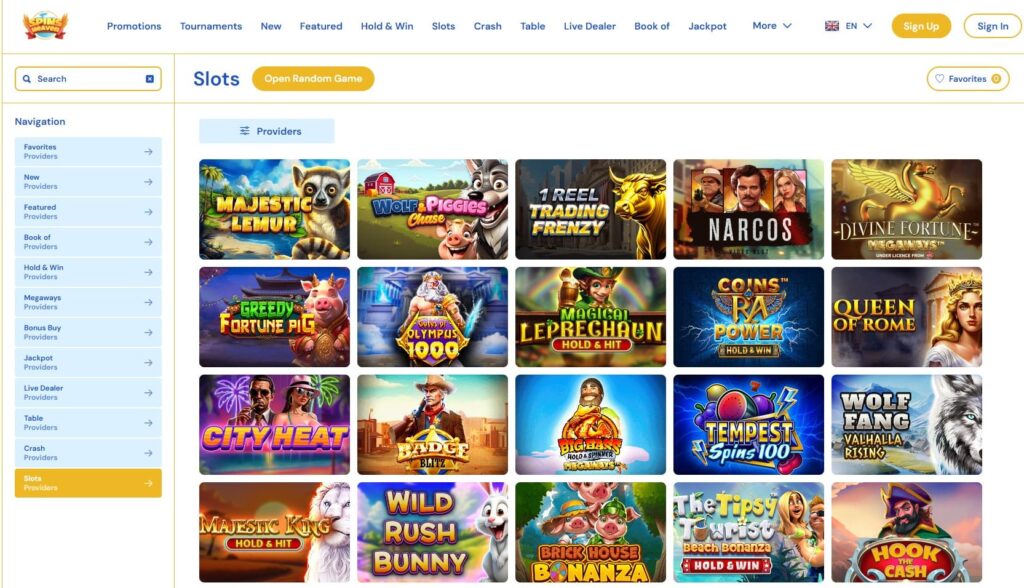Click the filter sliders icon beside Providers

pyautogui.click(x=244, y=131)
